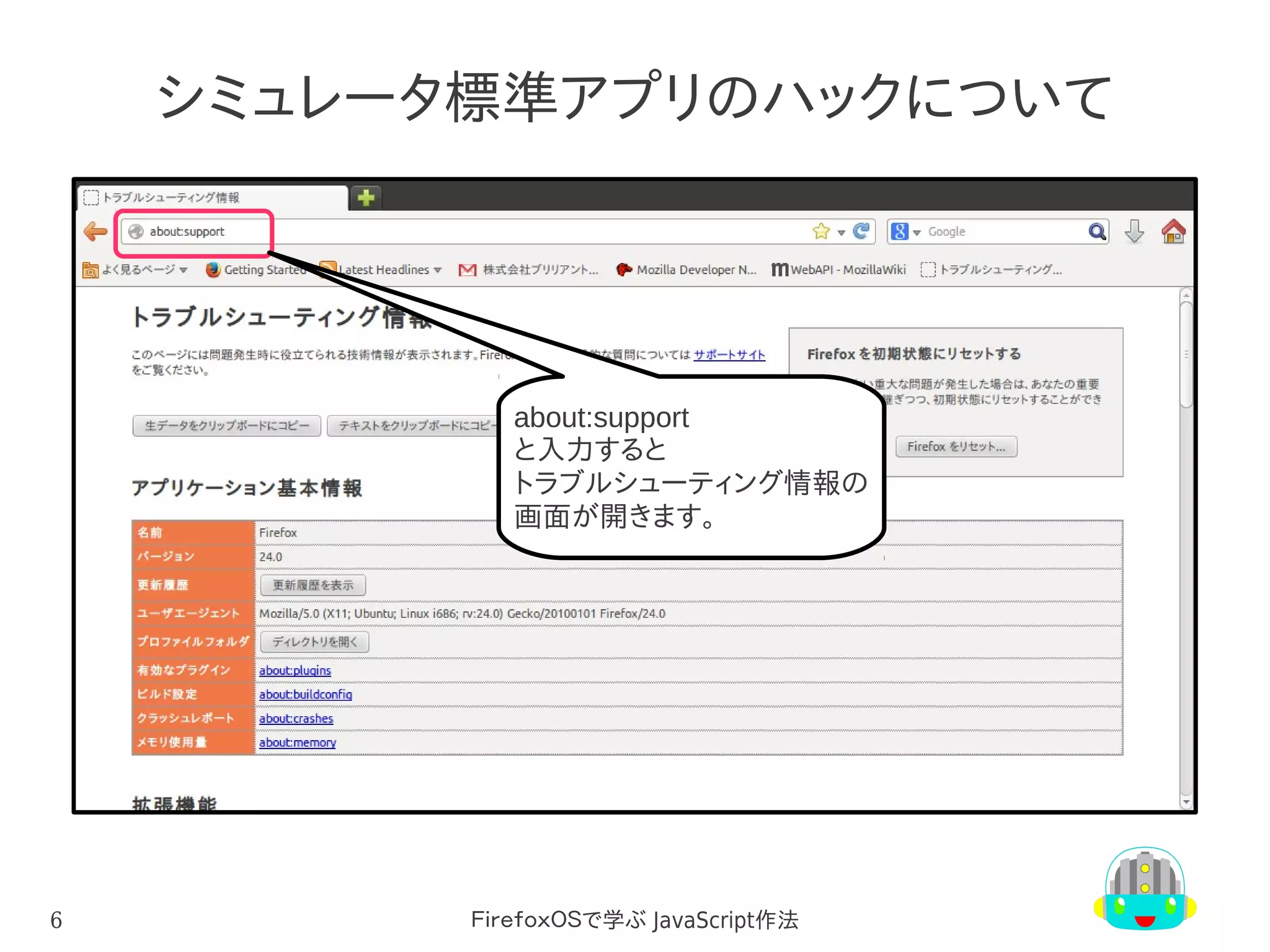The image size is (1270, 952).
Task: Click the Firefox icon beside Getting Started
Action: coord(213,270)
